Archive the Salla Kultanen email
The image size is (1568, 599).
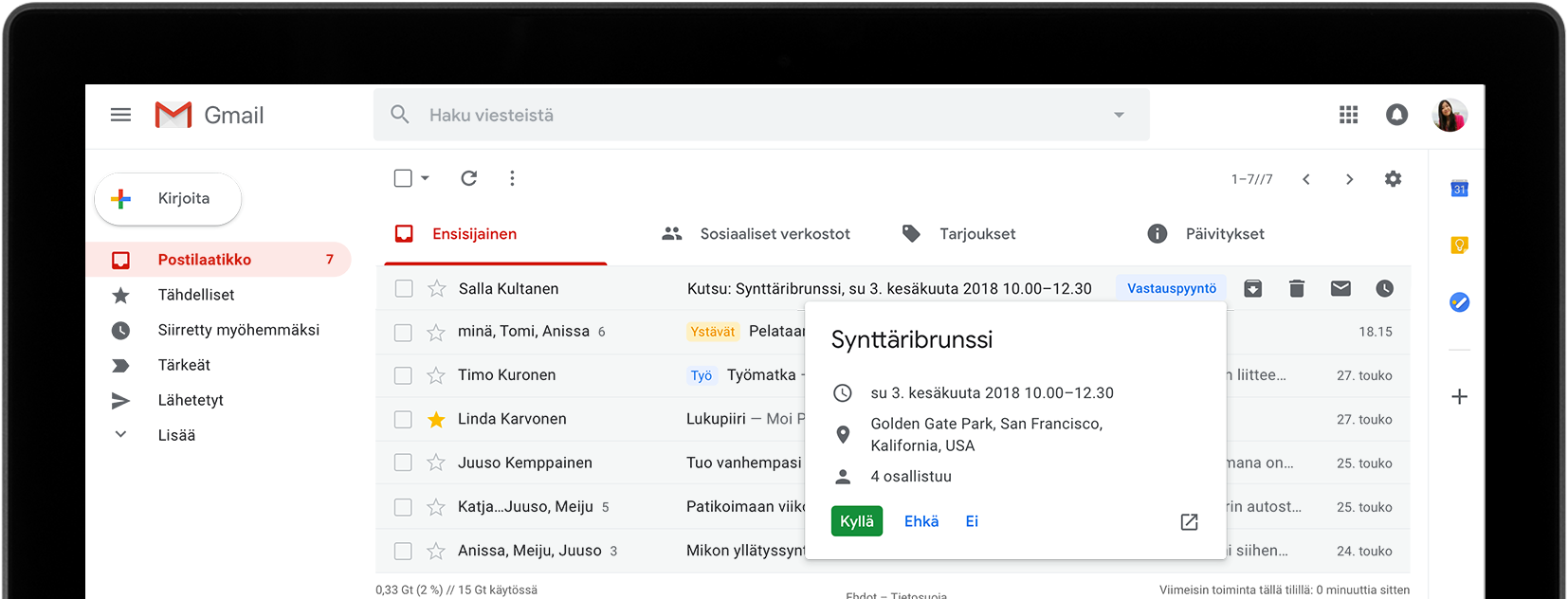click(1252, 288)
